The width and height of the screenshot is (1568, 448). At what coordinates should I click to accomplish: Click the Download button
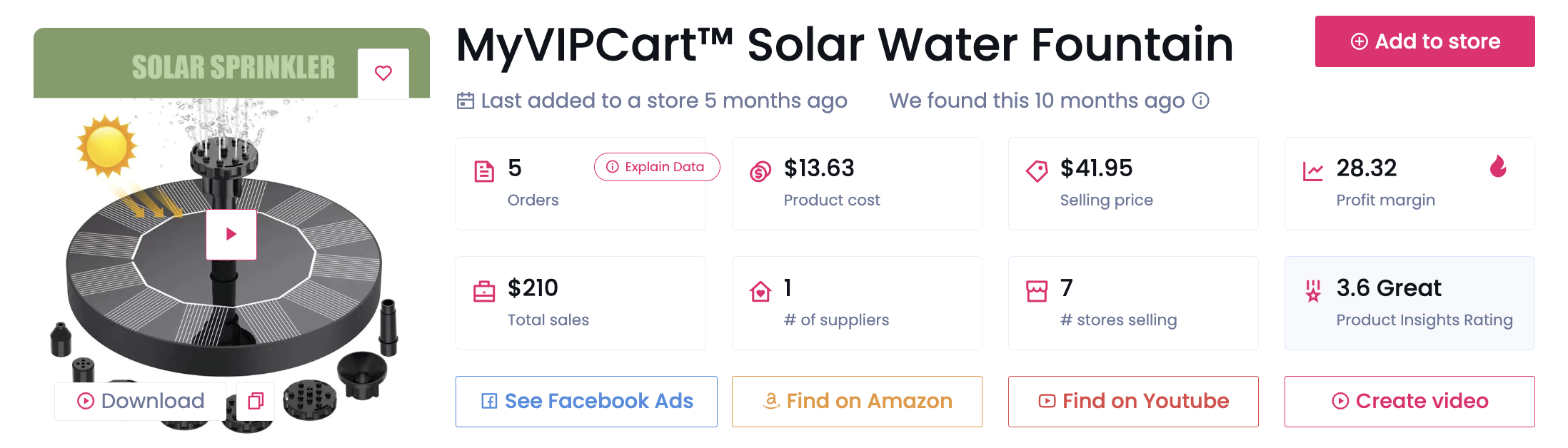click(141, 401)
